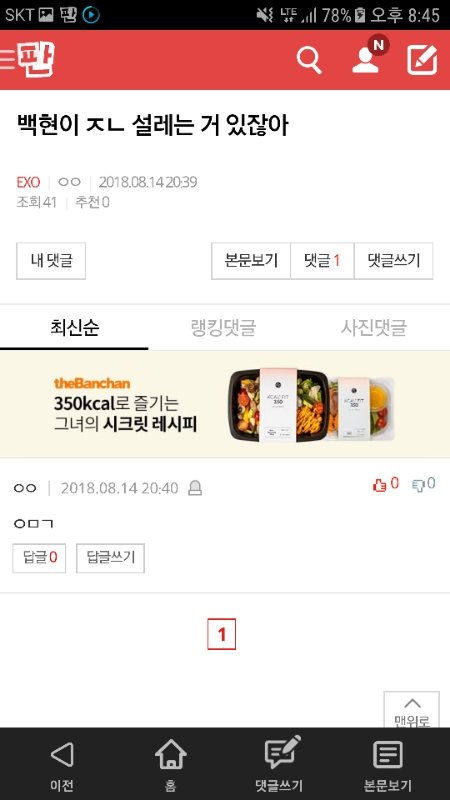
Task: Tap 본문보기 icon in the bottom bar
Action: (x=388, y=764)
